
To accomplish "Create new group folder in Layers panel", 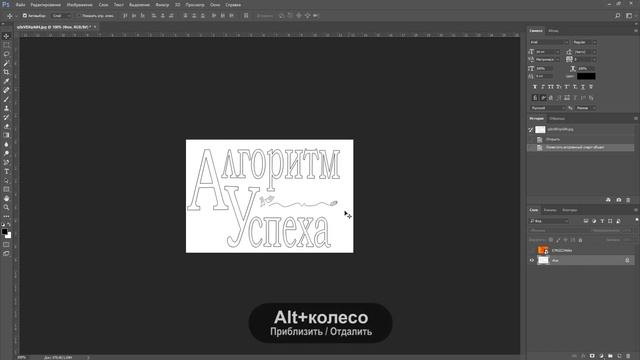I will 610,356.
